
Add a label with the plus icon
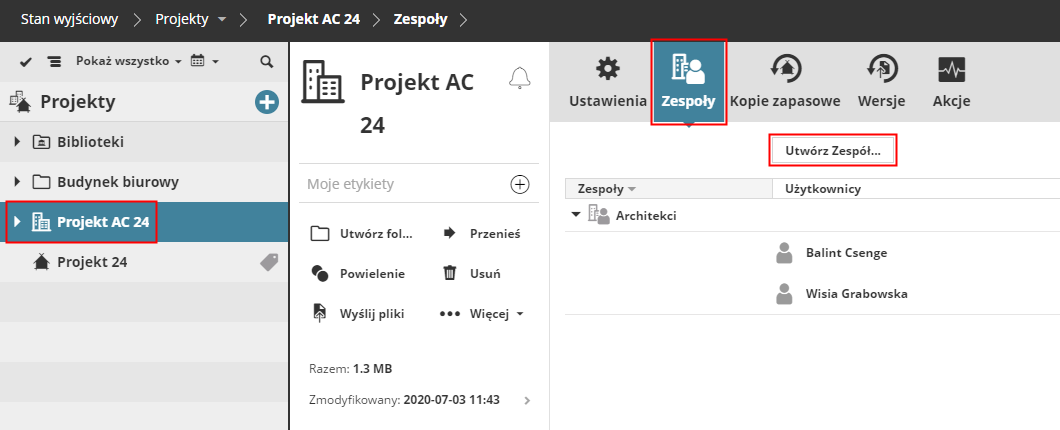click(519, 183)
